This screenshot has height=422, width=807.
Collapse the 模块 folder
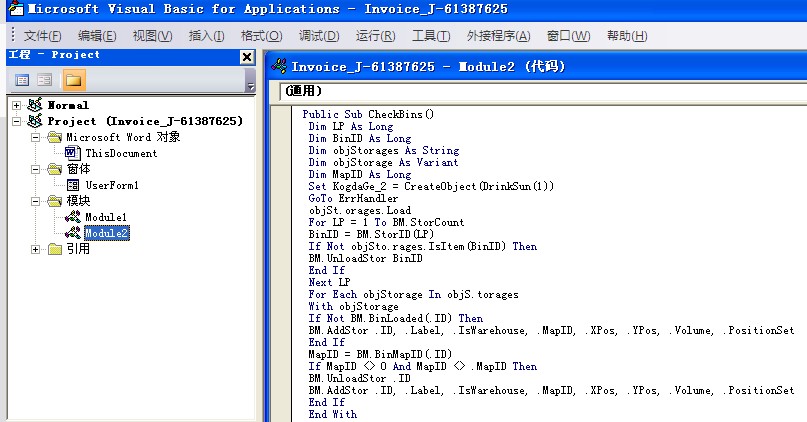35,201
